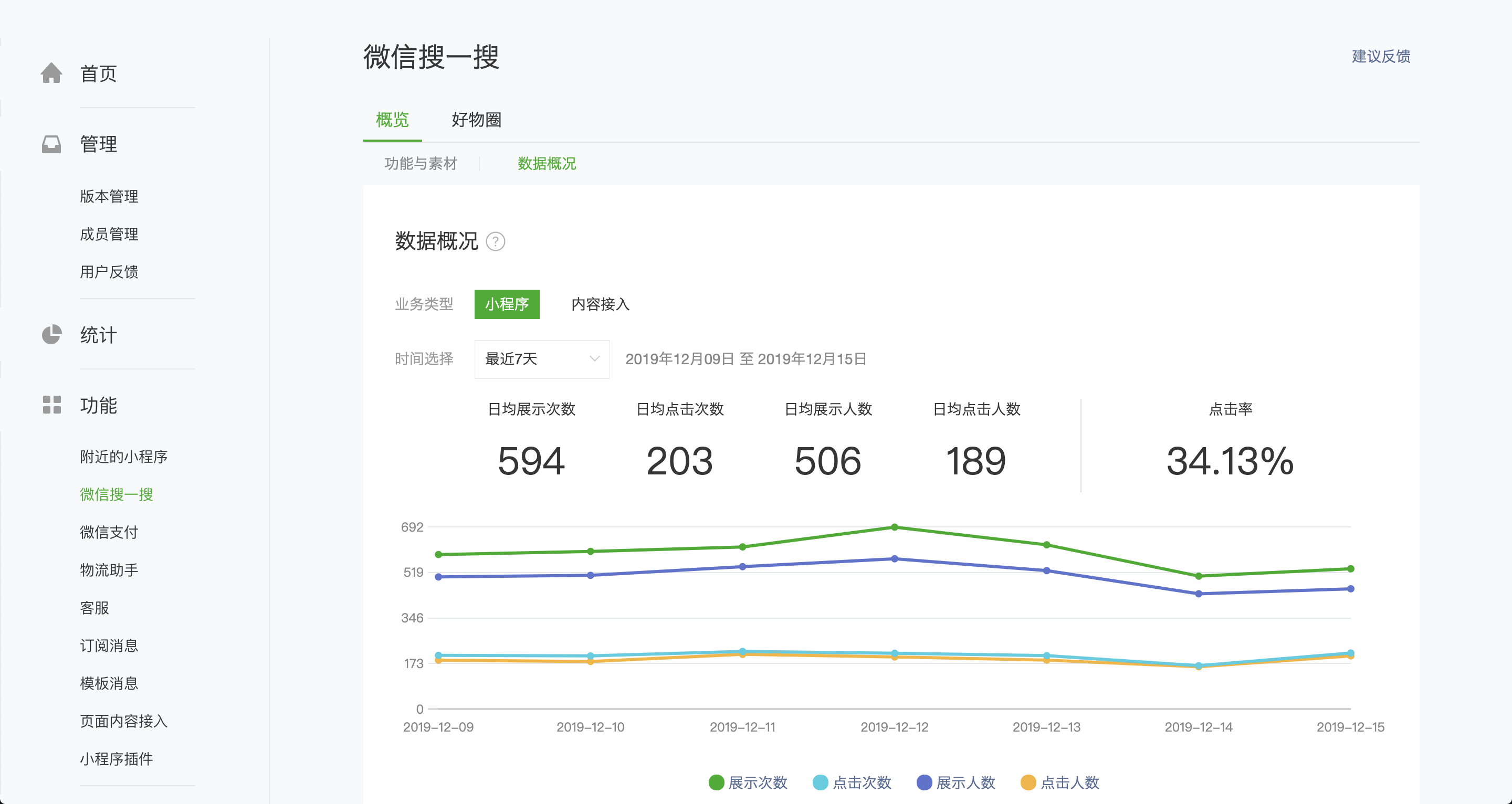This screenshot has width=1512, height=804.
Task: Toggle the 点击次数 legend cyan swatch
Action: [x=820, y=782]
